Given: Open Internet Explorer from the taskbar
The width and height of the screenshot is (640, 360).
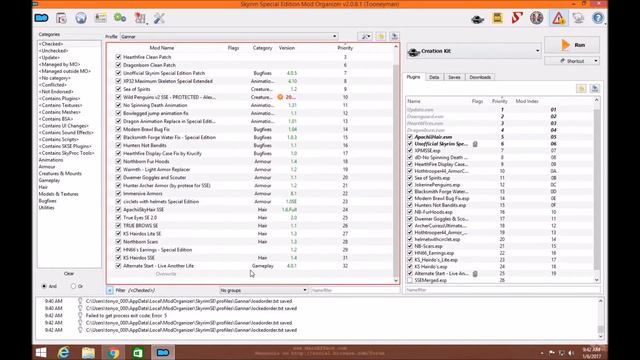Looking at the screenshot, I should 64,352.
